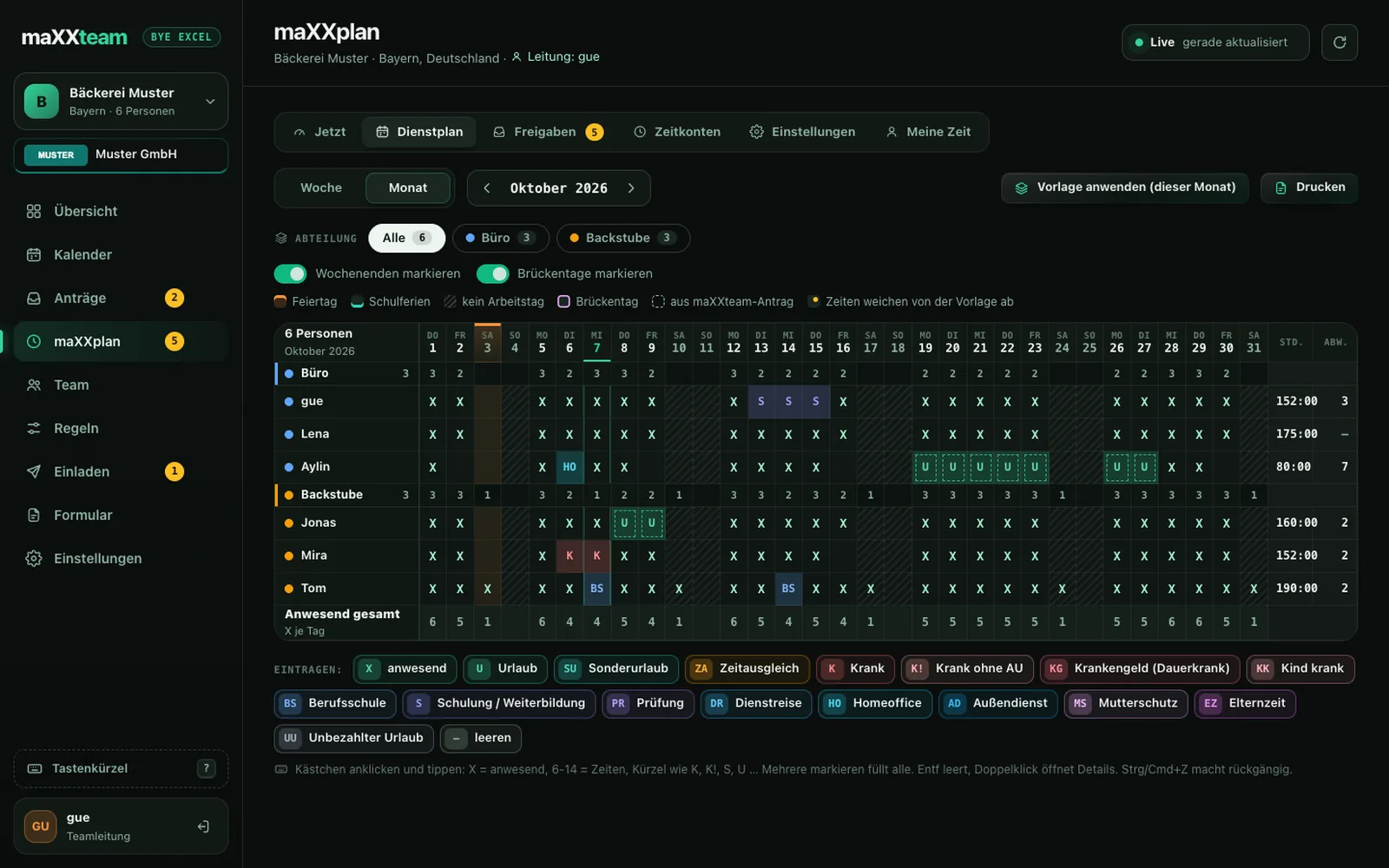Viewport: 1389px width, 868px height.
Task: Select the UU Unbezahlter Urlaub chip
Action: point(353,738)
